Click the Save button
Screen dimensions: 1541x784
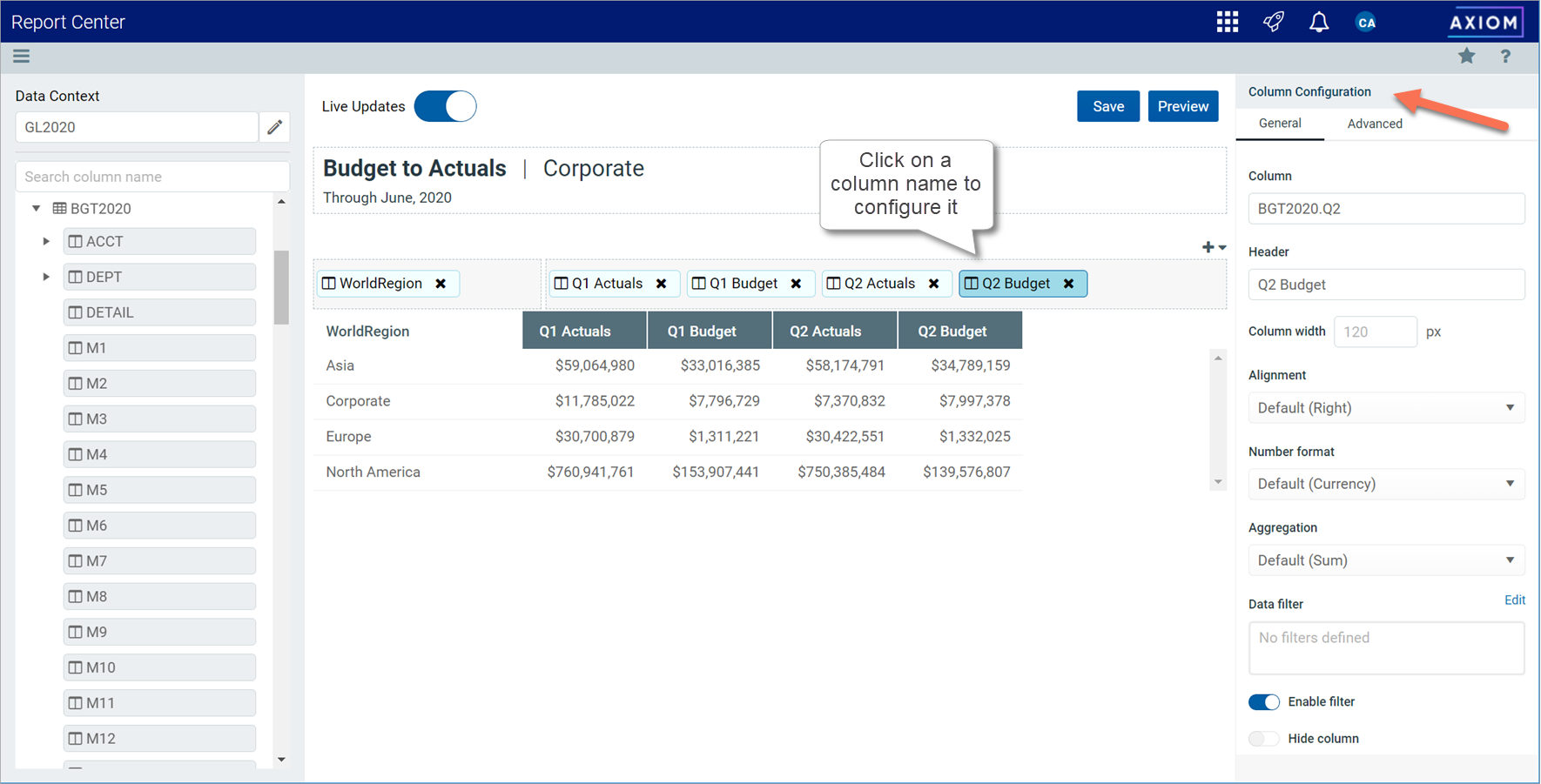[x=1108, y=105]
